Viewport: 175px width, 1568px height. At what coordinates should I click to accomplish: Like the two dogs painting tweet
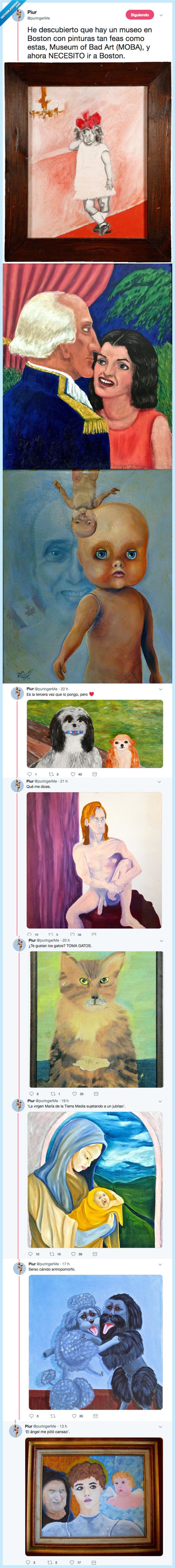click(x=73, y=774)
